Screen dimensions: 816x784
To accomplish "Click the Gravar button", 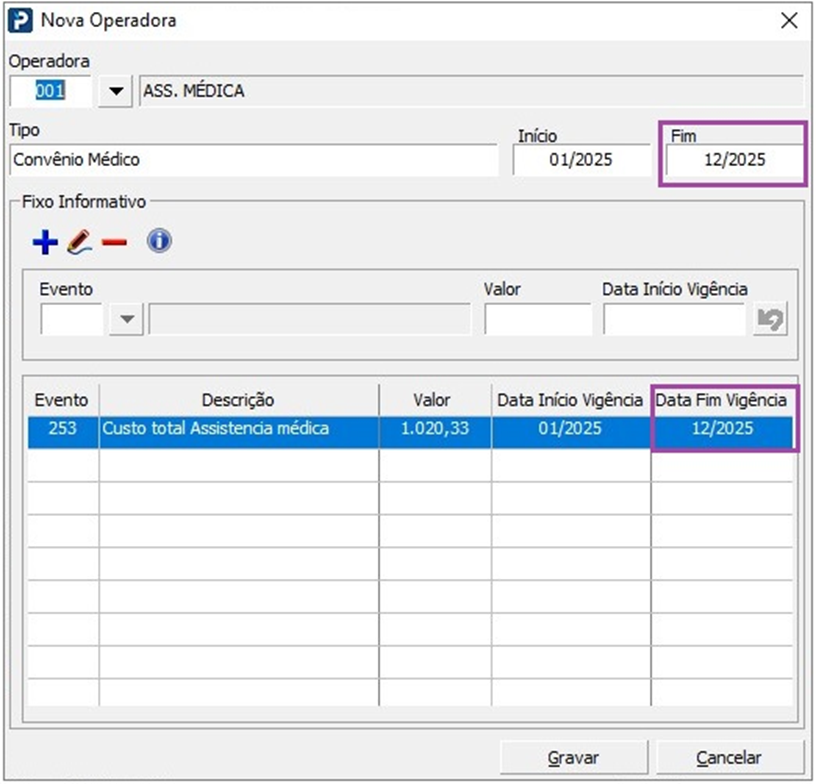I will pos(574,758).
